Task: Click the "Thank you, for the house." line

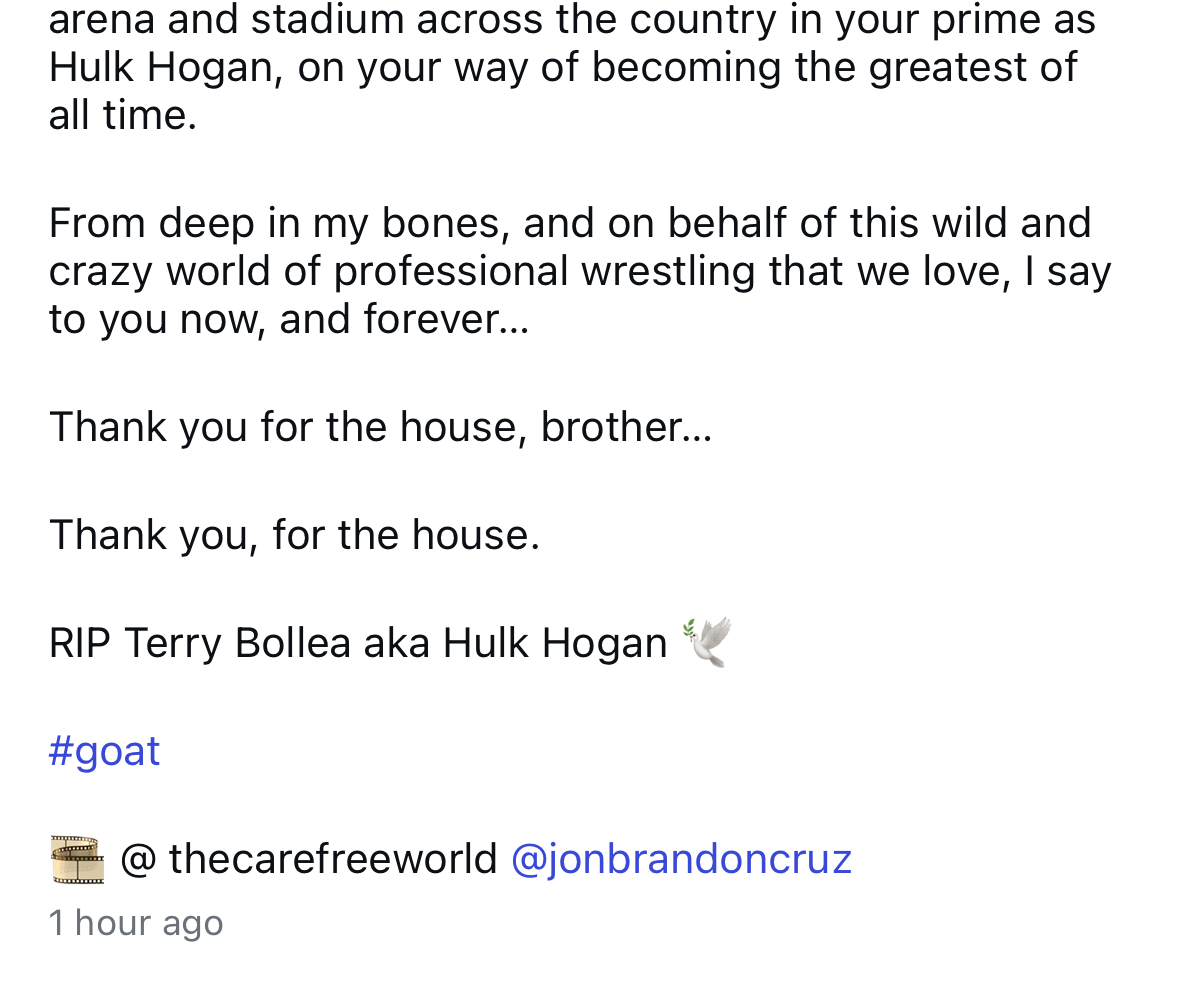Action: tap(294, 535)
